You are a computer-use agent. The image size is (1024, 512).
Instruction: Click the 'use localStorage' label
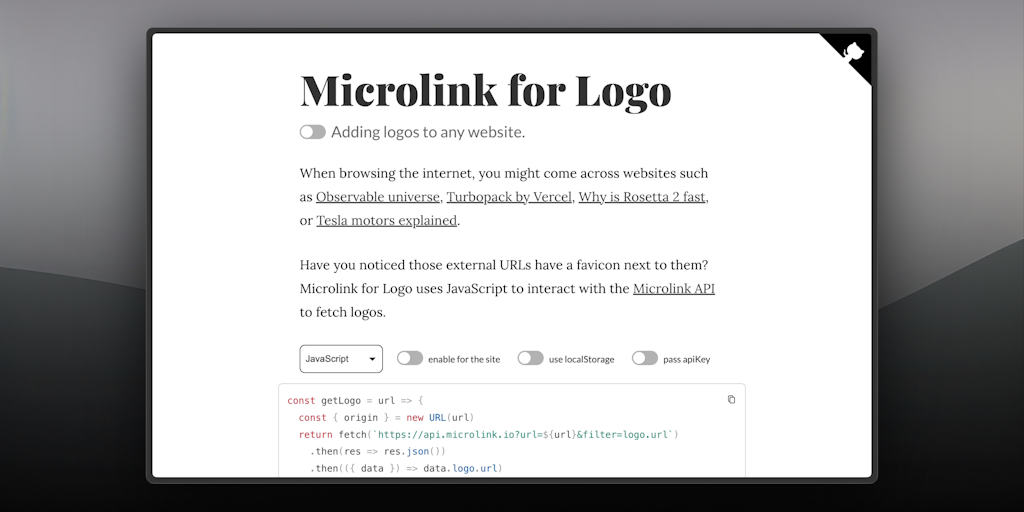(x=581, y=359)
